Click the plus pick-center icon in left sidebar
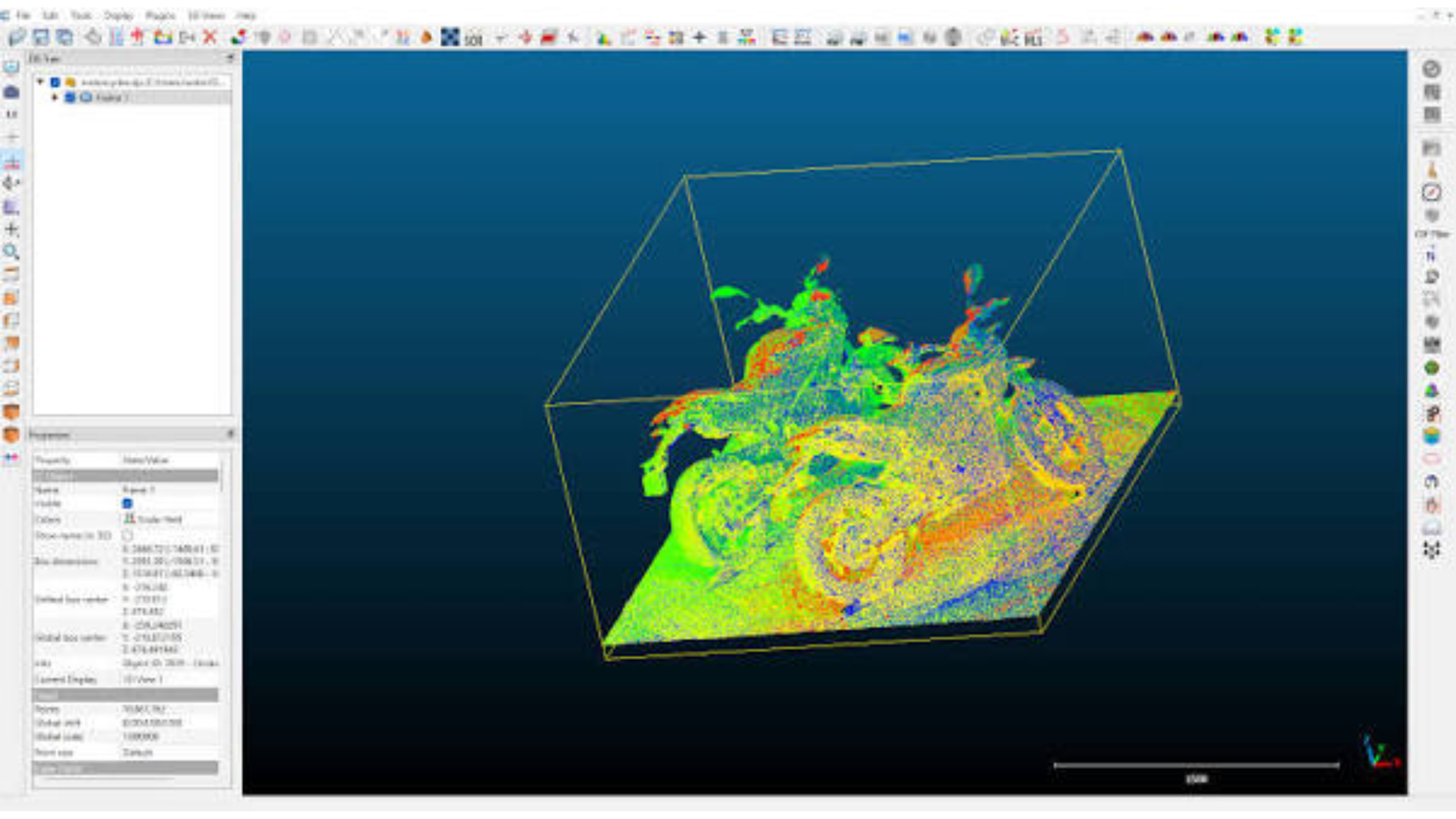The height and width of the screenshot is (819, 1456). coord(12,229)
